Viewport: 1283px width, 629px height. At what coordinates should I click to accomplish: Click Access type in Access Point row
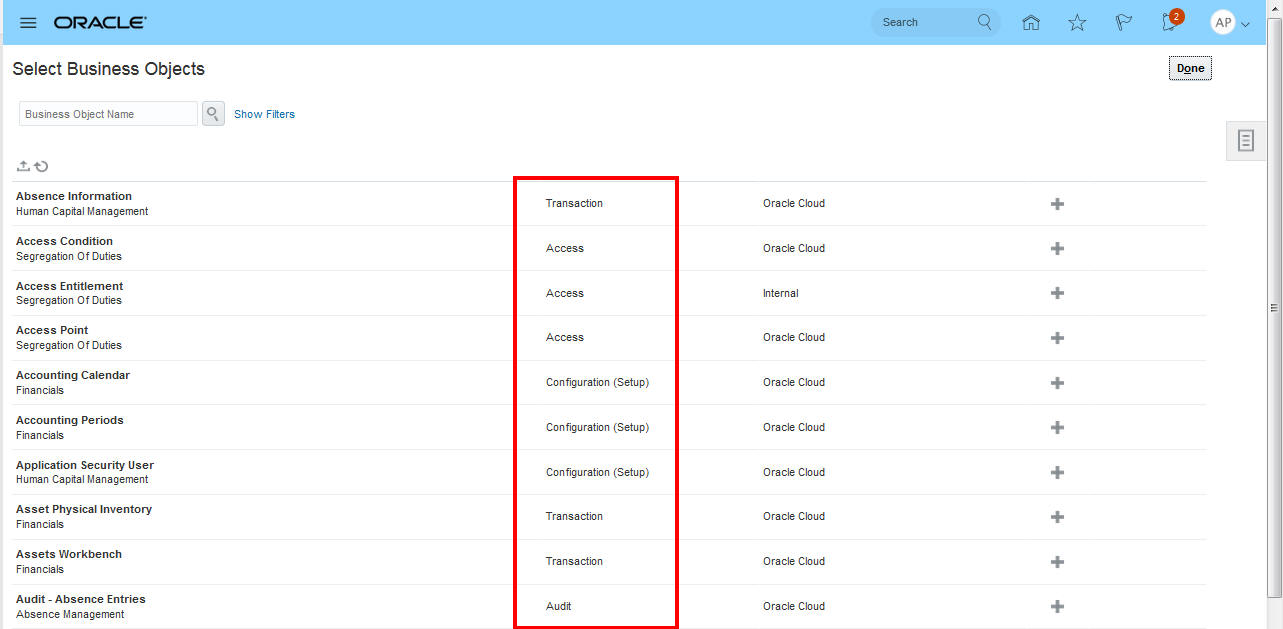click(x=565, y=337)
